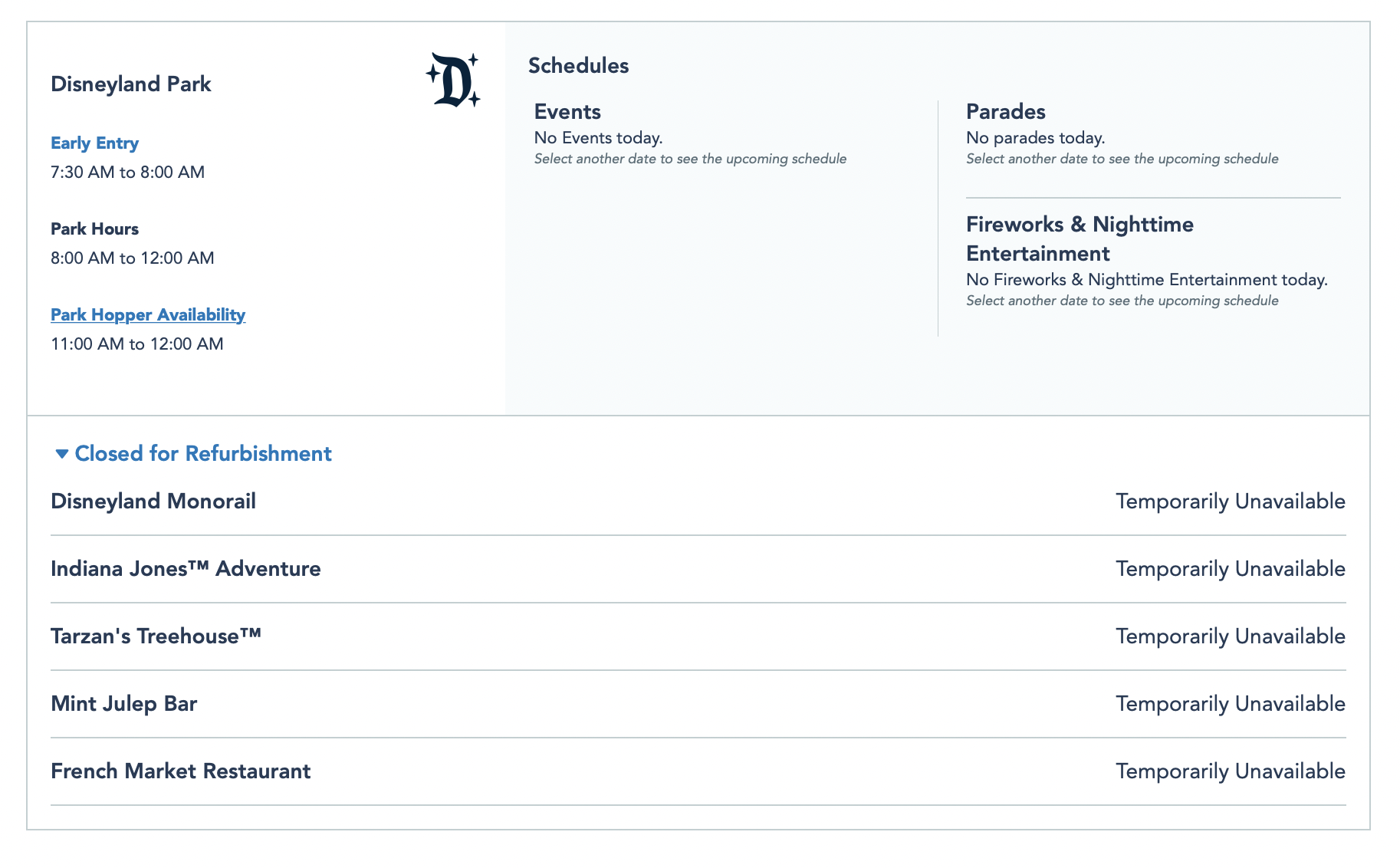This screenshot has height=868, width=1400.
Task: Click the Fireworks & Nighttime Entertainment heading
Action: (x=1080, y=238)
